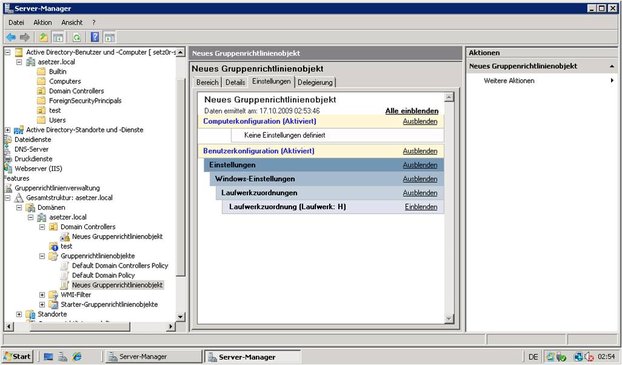Collapse Domänen node
Image resolution: width=622 pixels, height=365 pixels.
[19, 207]
